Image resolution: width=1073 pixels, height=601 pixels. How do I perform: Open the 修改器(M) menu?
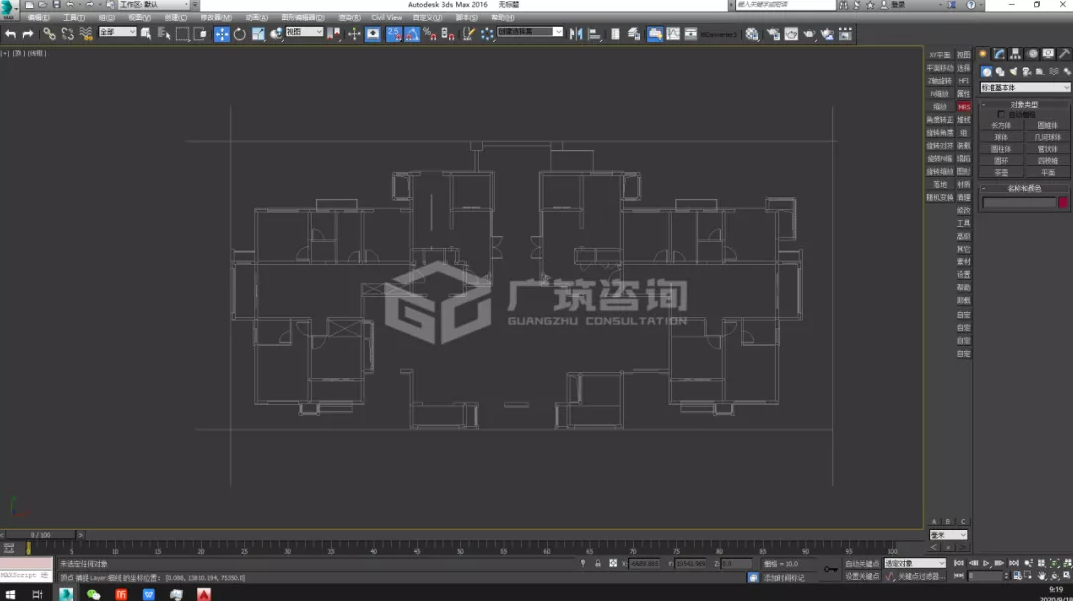pyautogui.click(x=216, y=18)
